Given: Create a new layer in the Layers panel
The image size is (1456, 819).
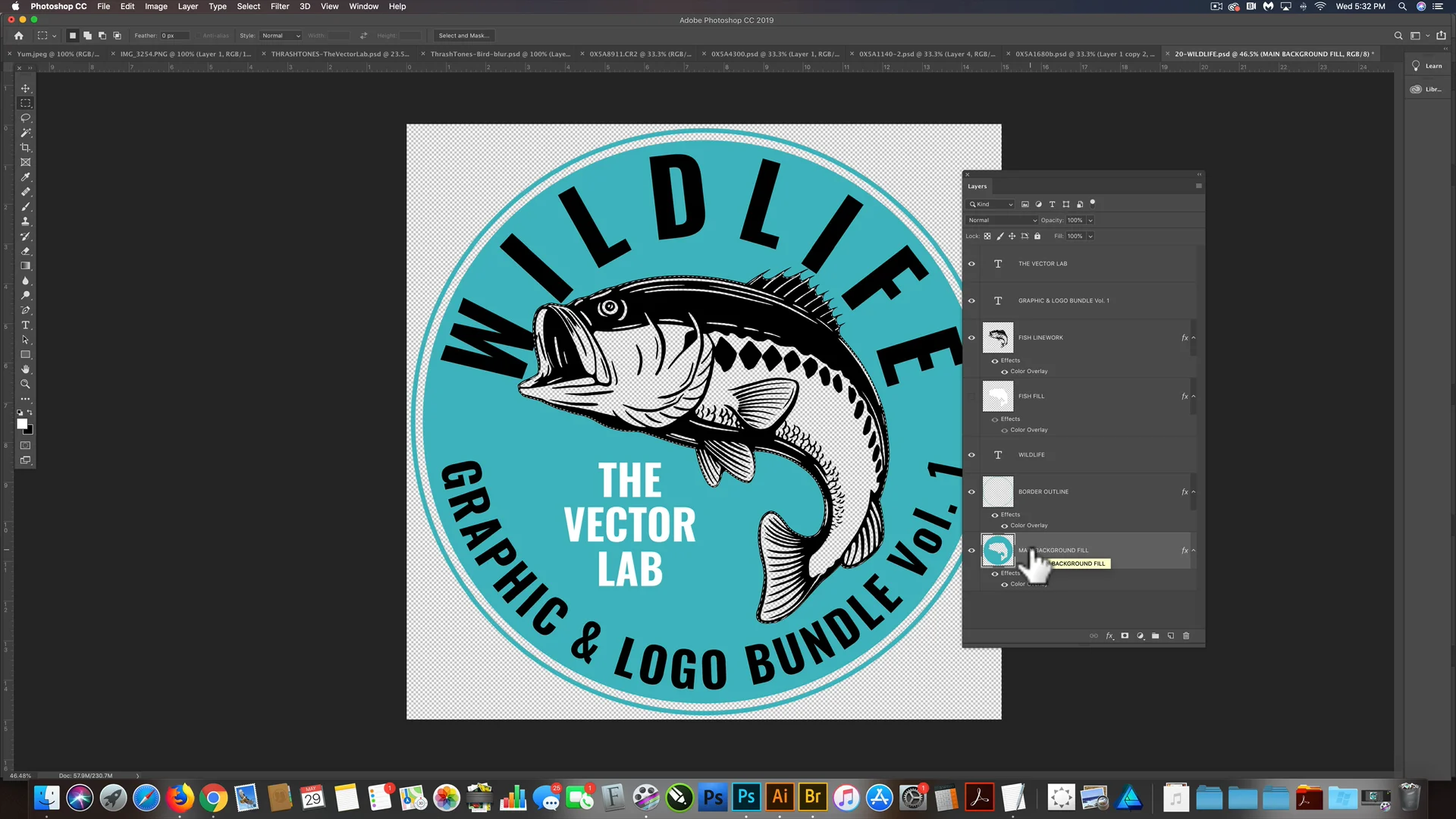Looking at the screenshot, I should click(1170, 636).
